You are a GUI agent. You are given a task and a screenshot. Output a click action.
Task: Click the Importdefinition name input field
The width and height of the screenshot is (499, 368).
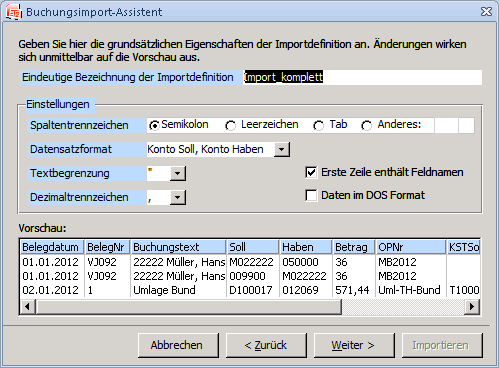(362, 77)
